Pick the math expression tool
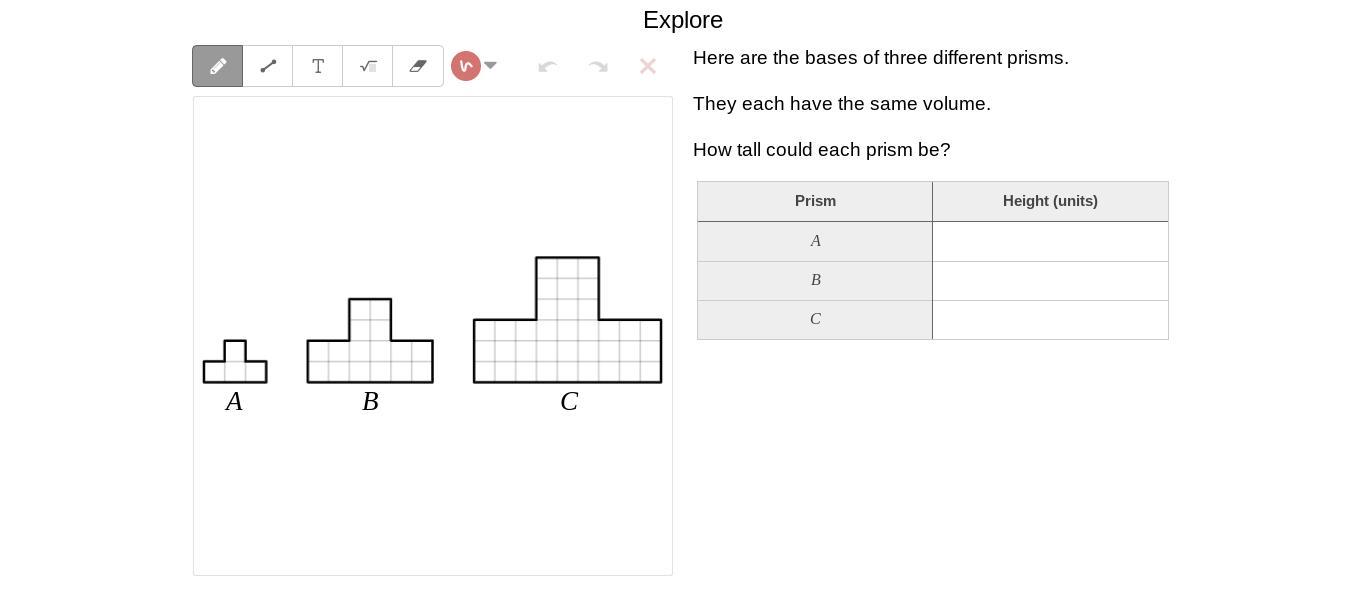 368,66
